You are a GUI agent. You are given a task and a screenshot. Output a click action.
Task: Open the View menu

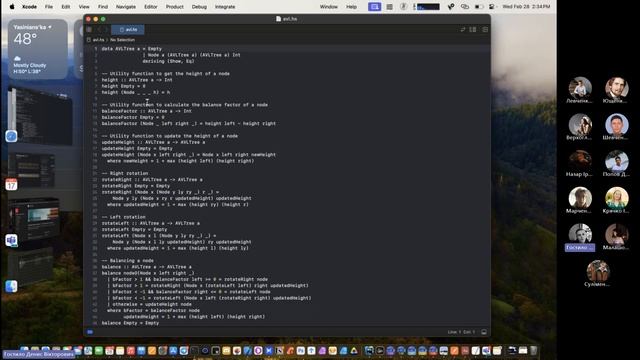[x=84, y=7]
